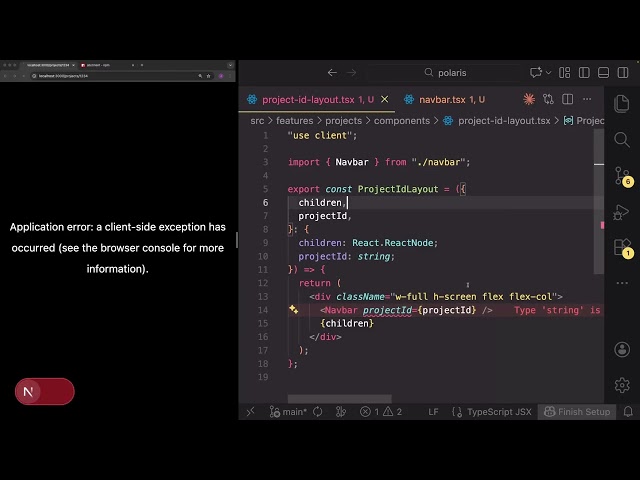Select the features breadcrumb segment
The height and width of the screenshot is (480, 640).
pyautogui.click(x=294, y=121)
